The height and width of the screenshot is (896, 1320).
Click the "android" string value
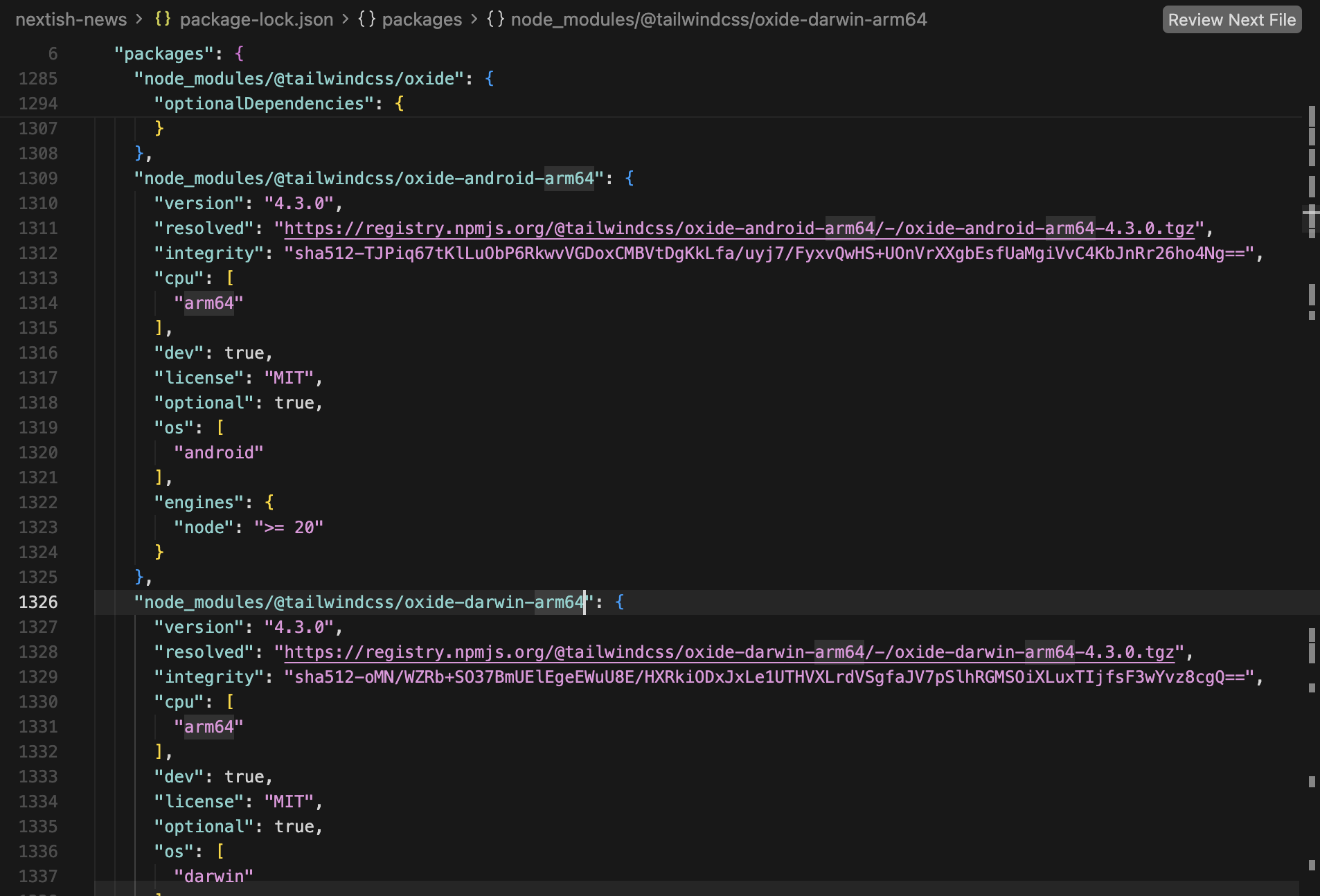[220, 453]
